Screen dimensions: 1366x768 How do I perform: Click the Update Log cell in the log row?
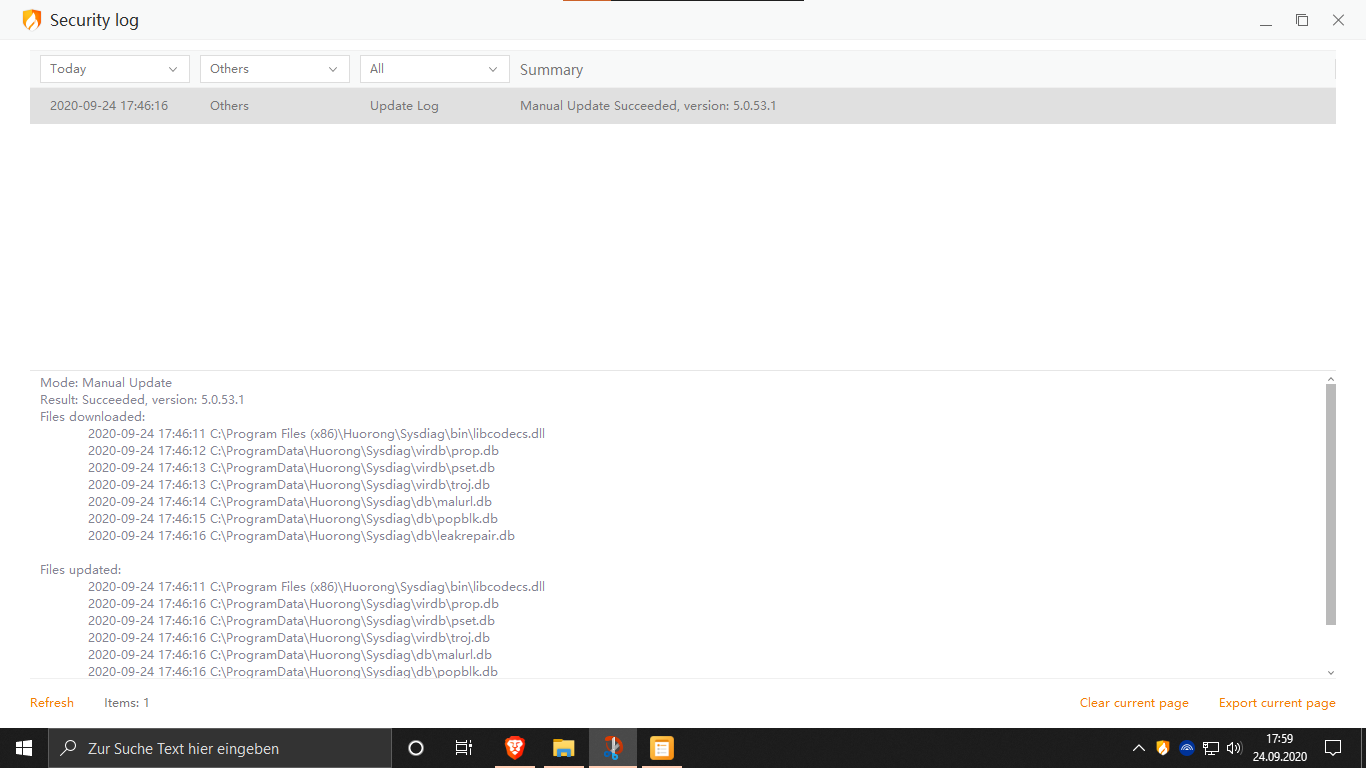404,106
